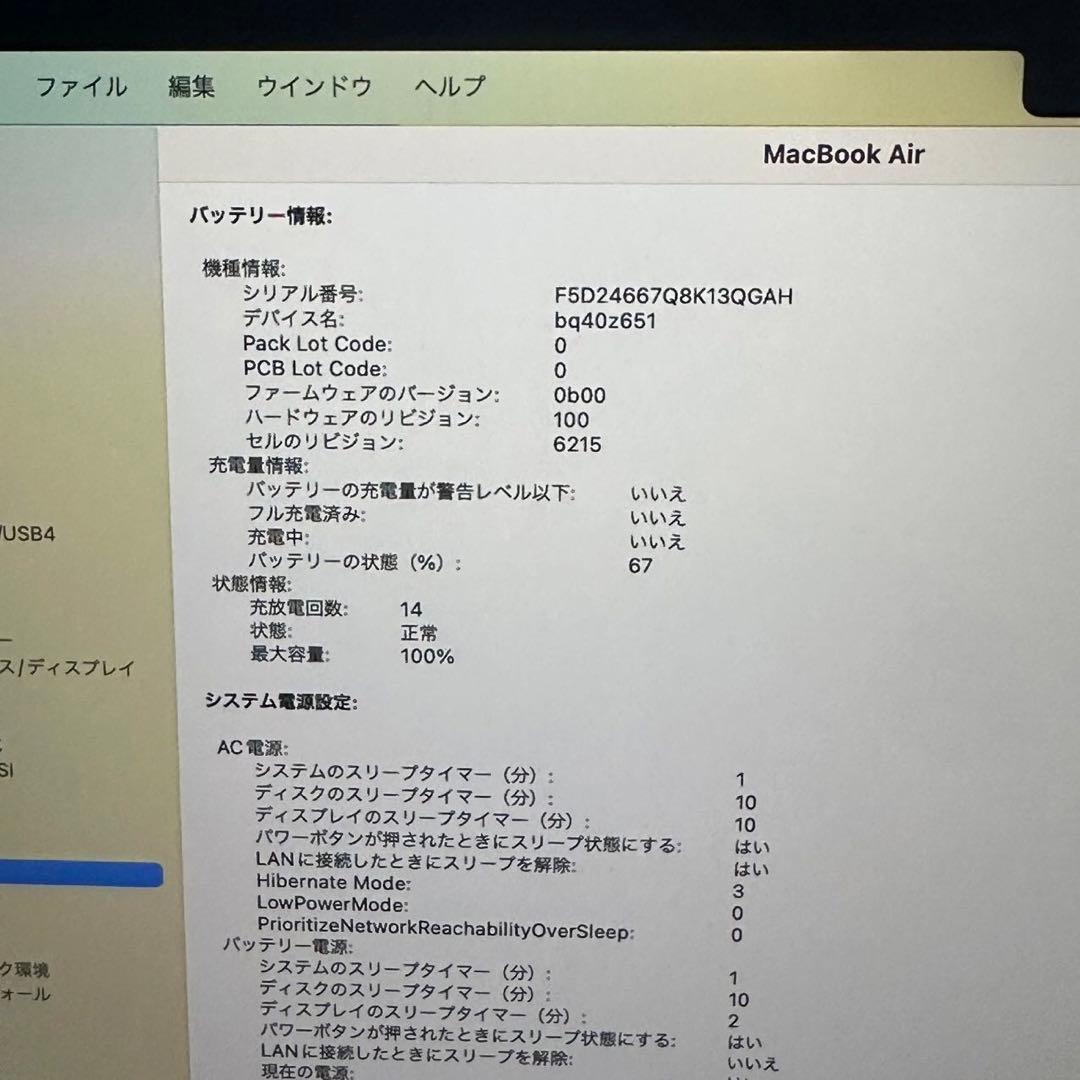Open the 編集 menu
Image resolution: width=1080 pixels, height=1080 pixels.
(193, 86)
